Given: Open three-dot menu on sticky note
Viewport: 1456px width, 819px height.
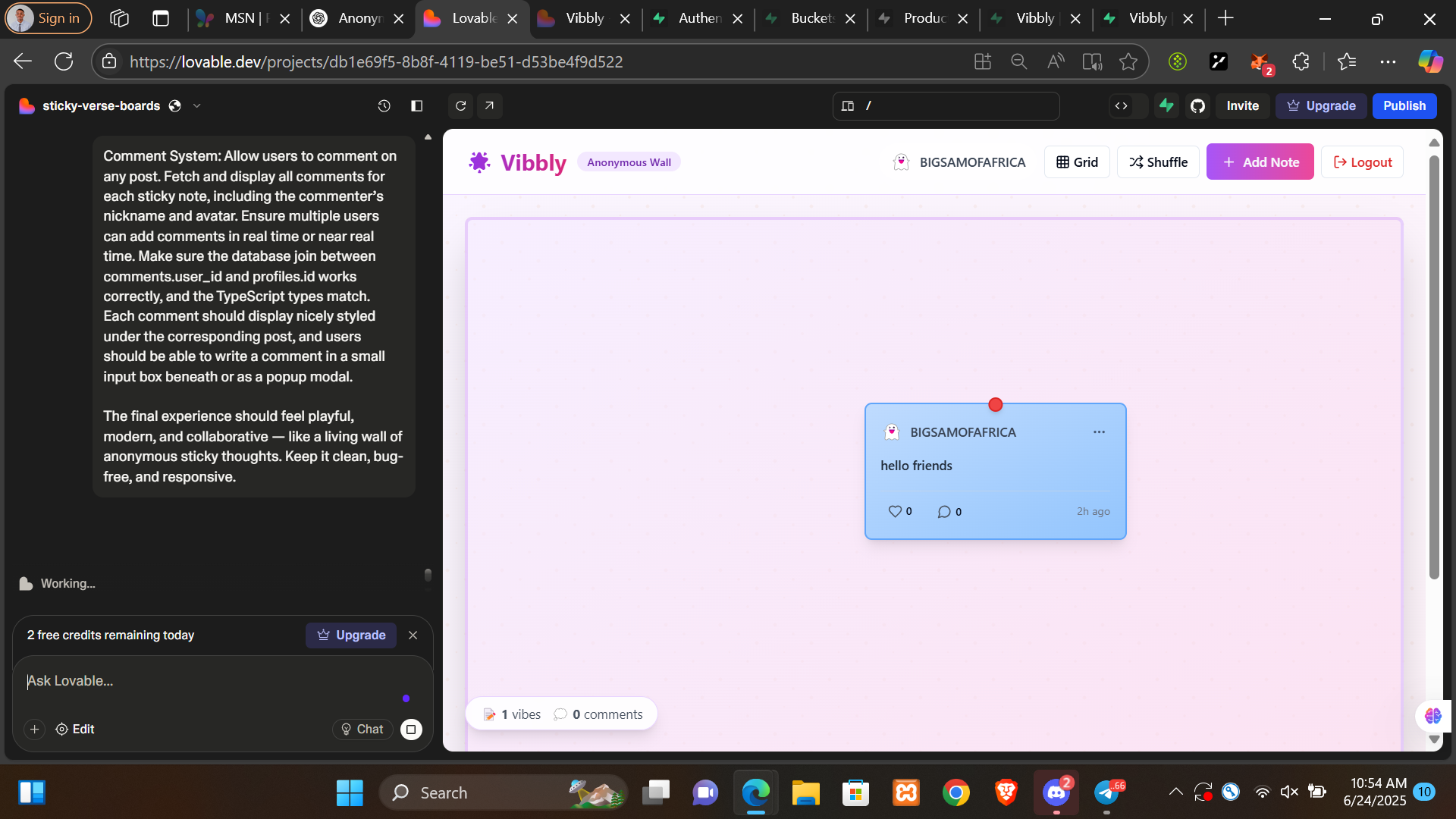Looking at the screenshot, I should point(1099,432).
